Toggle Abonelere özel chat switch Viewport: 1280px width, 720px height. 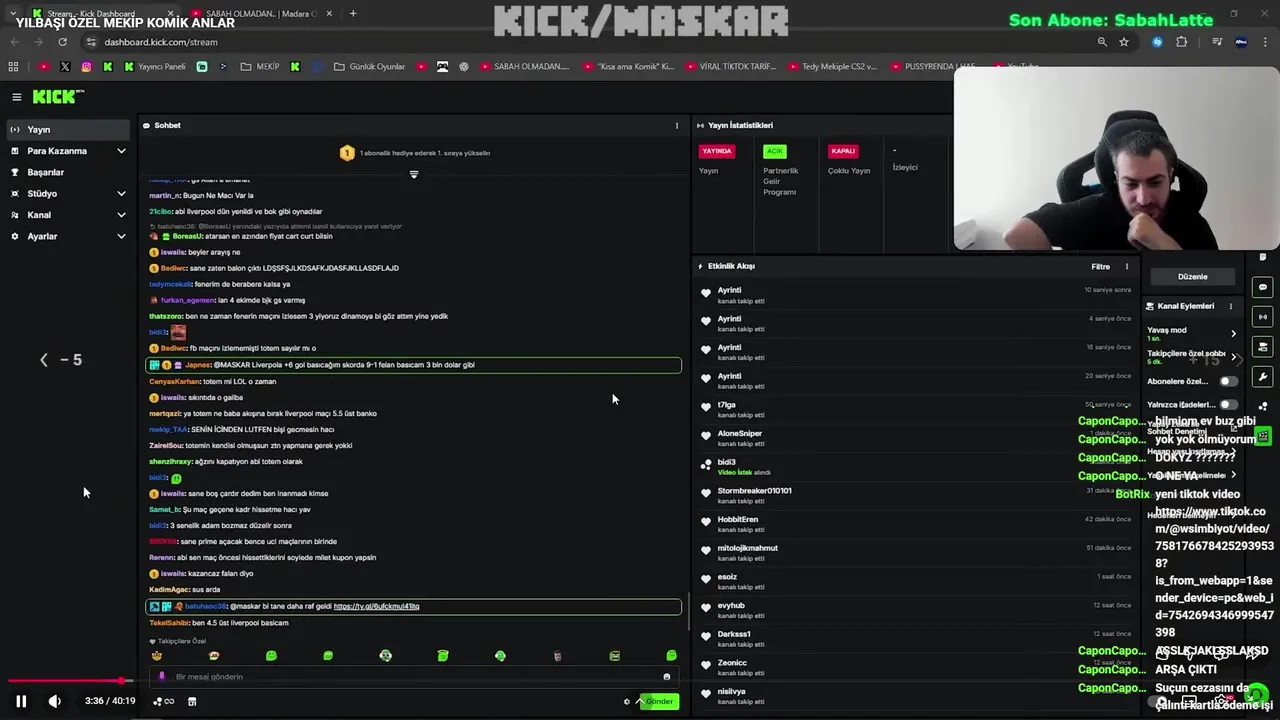pos(1227,381)
